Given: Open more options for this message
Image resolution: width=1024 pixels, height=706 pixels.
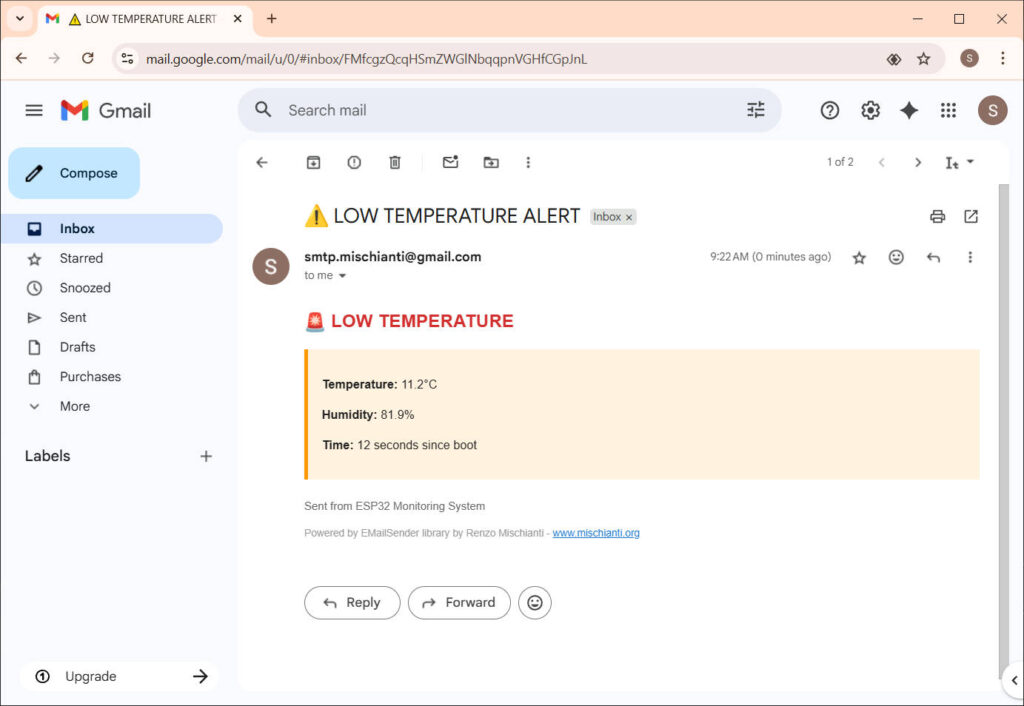Looking at the screenshot, I should (969, 257).
